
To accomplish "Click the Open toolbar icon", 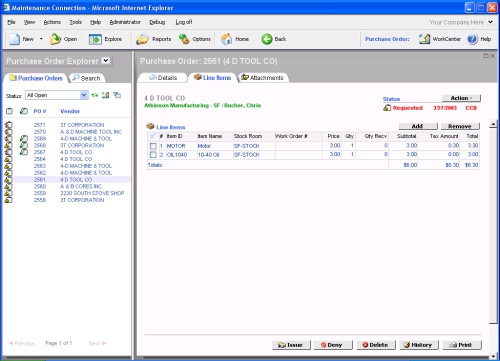I will (56, 39).
